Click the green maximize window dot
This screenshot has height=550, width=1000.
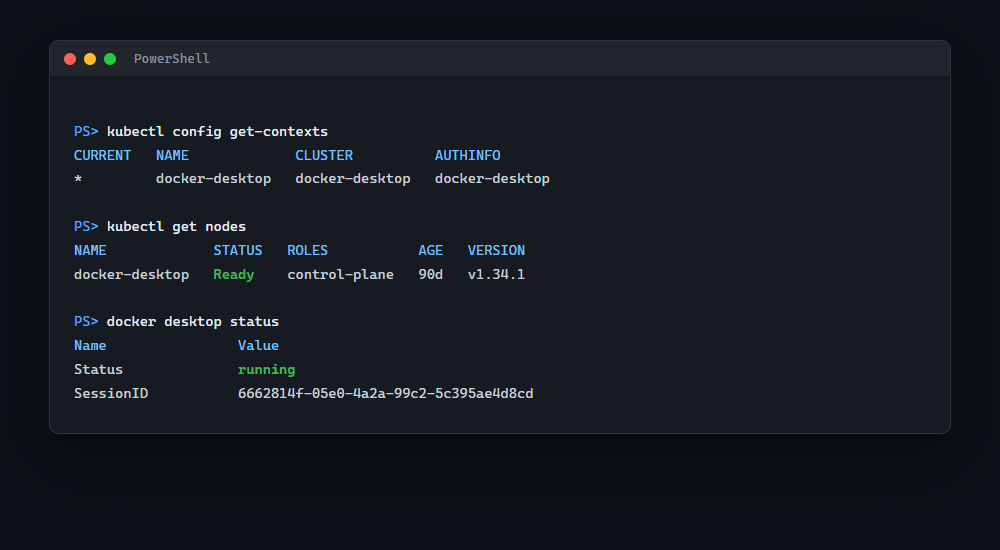click(x=110, y=59)
